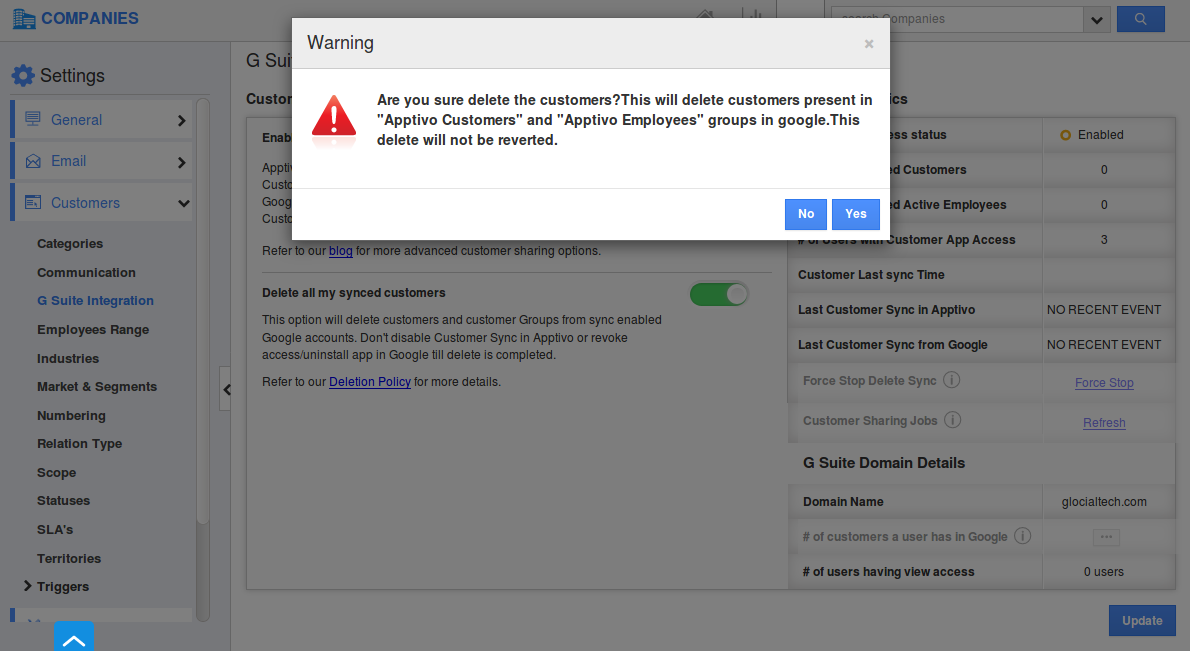The height and width of the screenshot is (651, 1190).
Task: Click No to cancel customer deletion
Action: [x=806, y=214]
